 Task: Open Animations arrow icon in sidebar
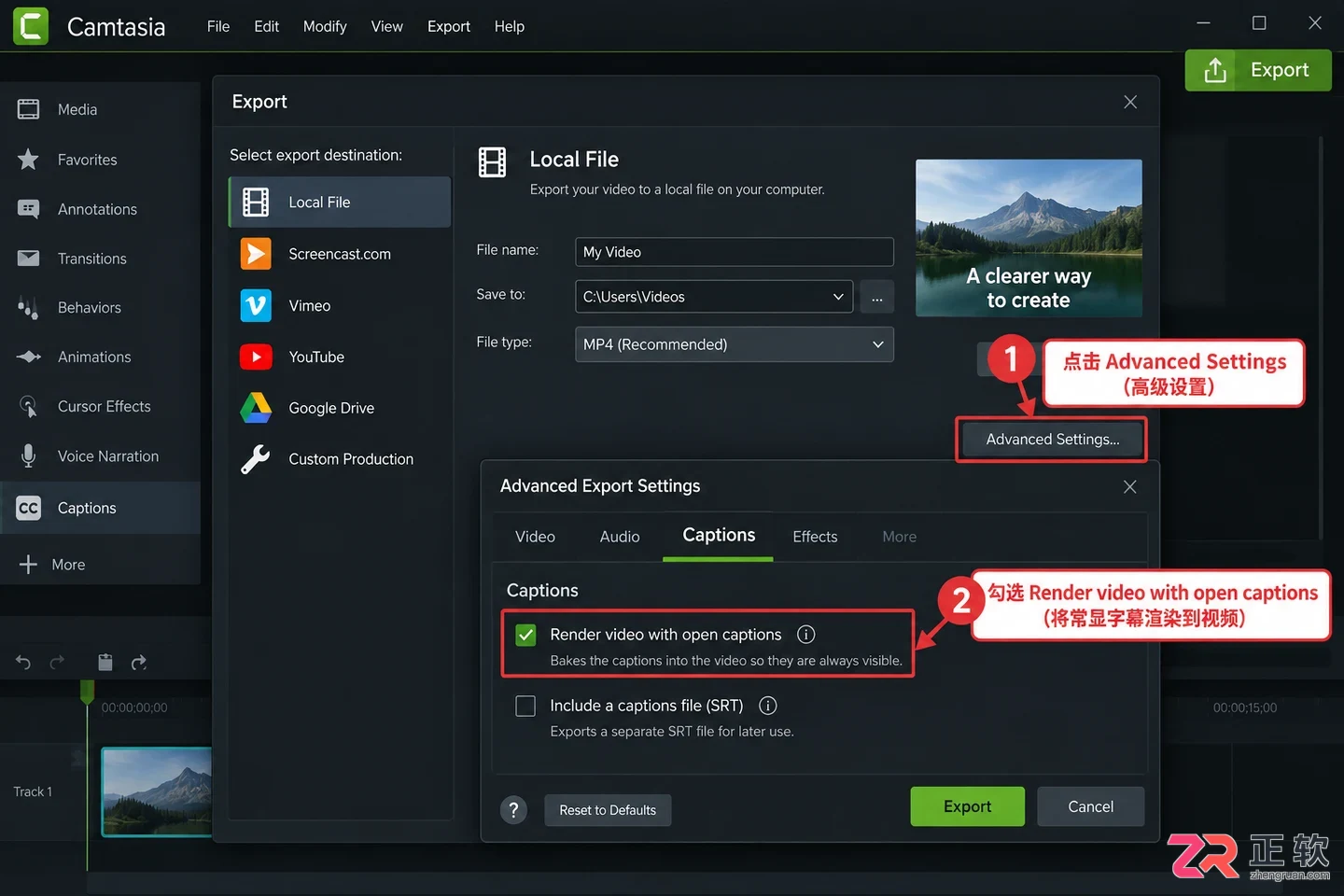(x=28, y=357)
